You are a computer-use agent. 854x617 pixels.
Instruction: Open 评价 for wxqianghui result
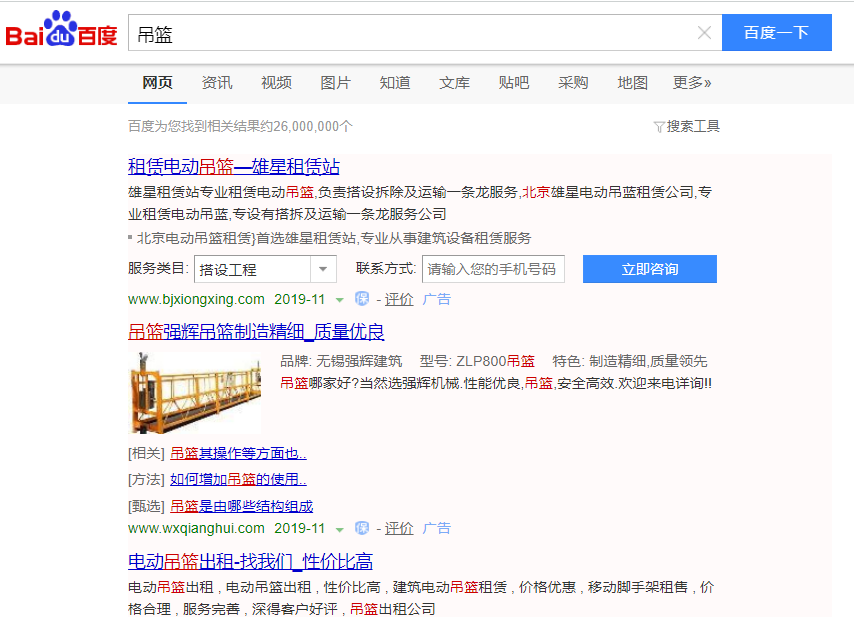(399, 528)
